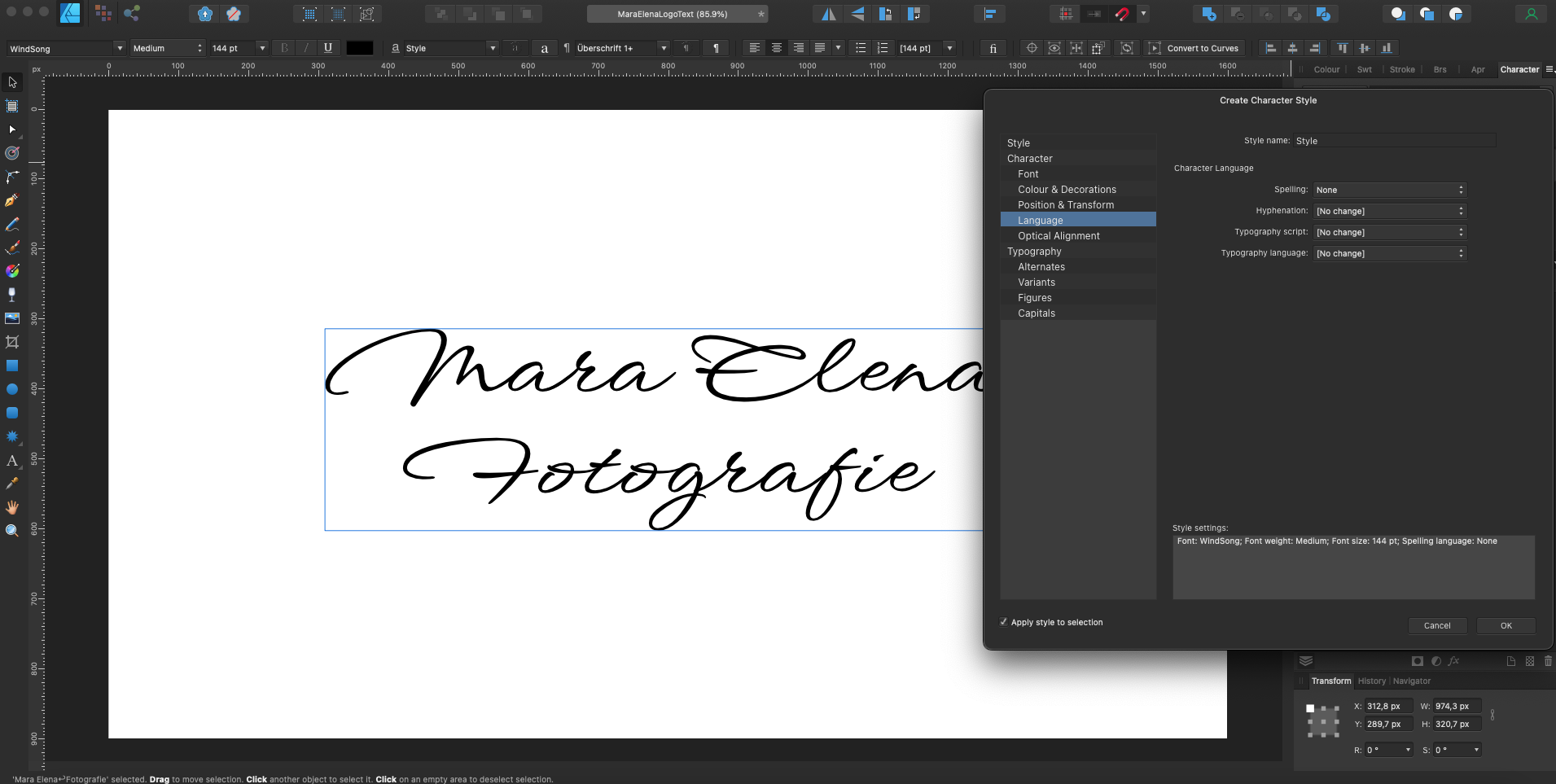The width and height of the screenshot is (1556, 784).
Task: Select the Transparency wine glass tool
Action: pos(12,295)
